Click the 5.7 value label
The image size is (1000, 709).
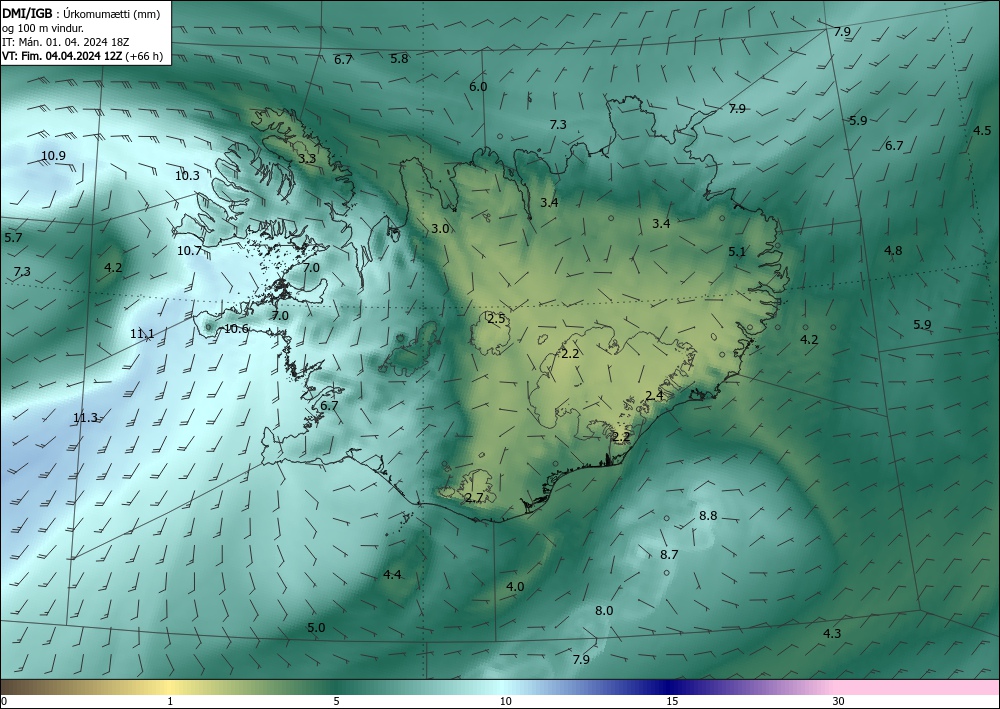click(x=13, y=238)
